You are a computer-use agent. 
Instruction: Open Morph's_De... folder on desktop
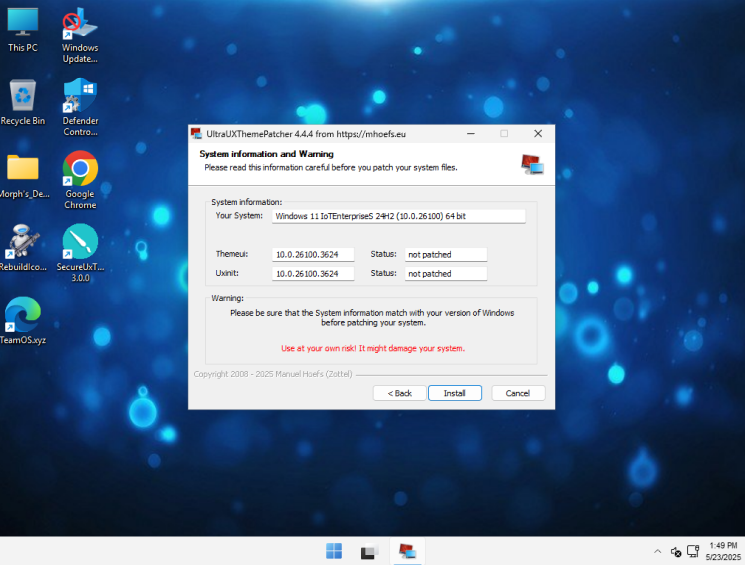pos(22,176)
